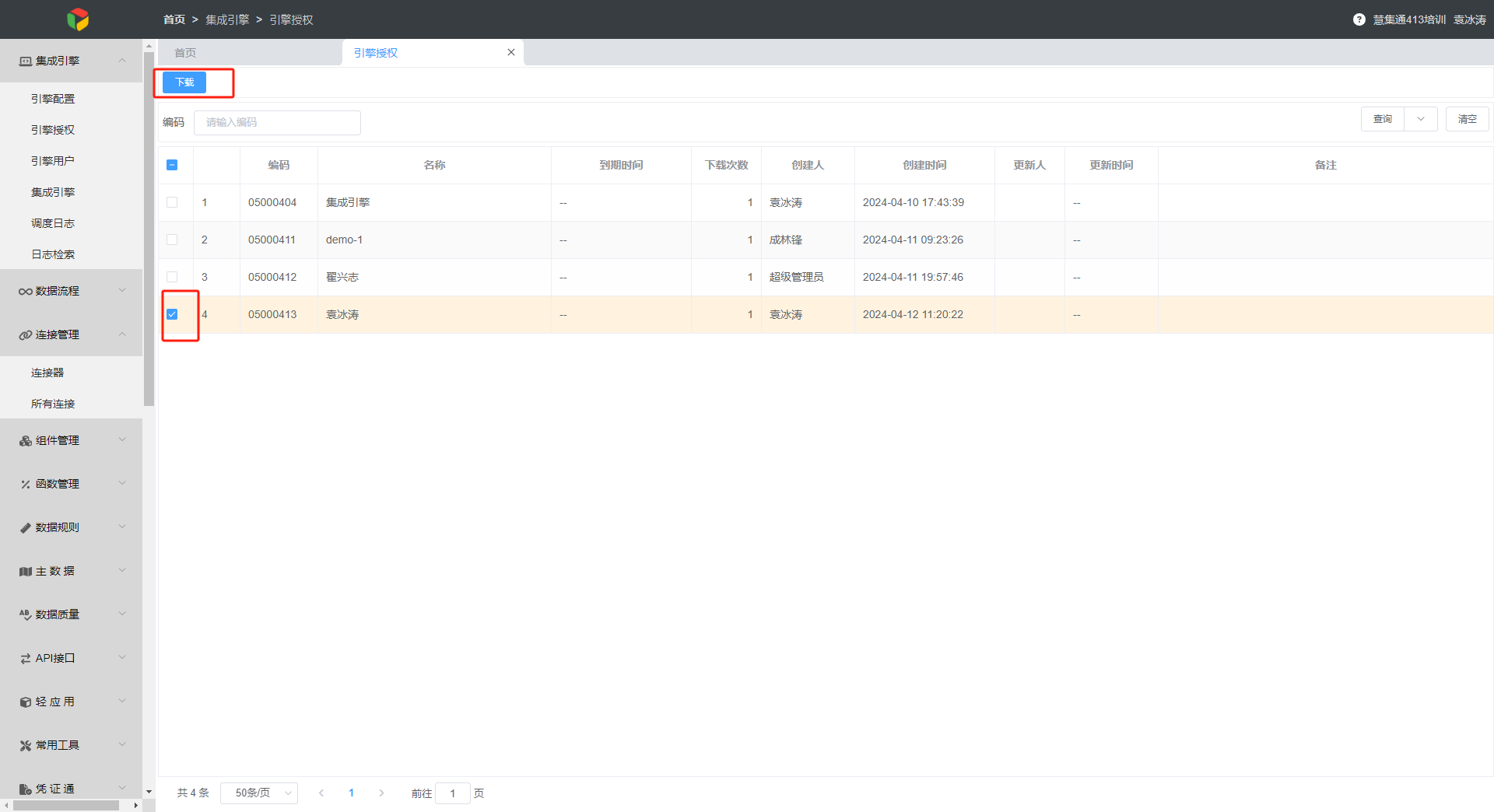Click 首页 in the breadcrumb
1494x812 pixels.
(x=174, y=19)
